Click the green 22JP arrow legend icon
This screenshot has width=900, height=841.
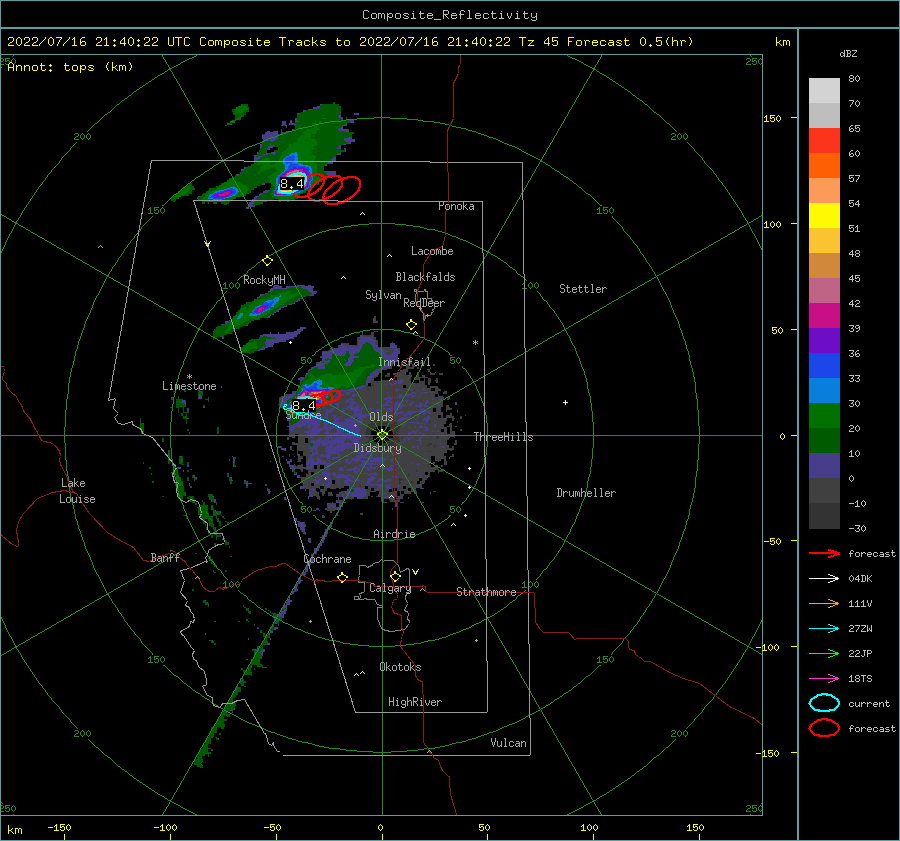pyautogui.click(x=824, y=653)
